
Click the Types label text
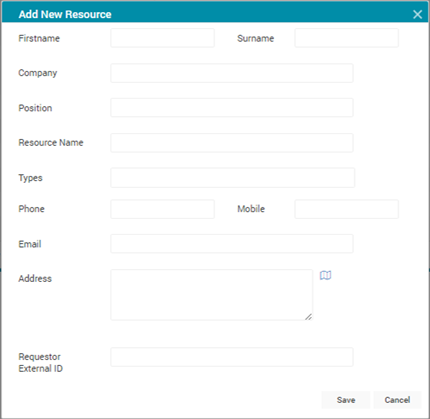click(x=30, y=178)
